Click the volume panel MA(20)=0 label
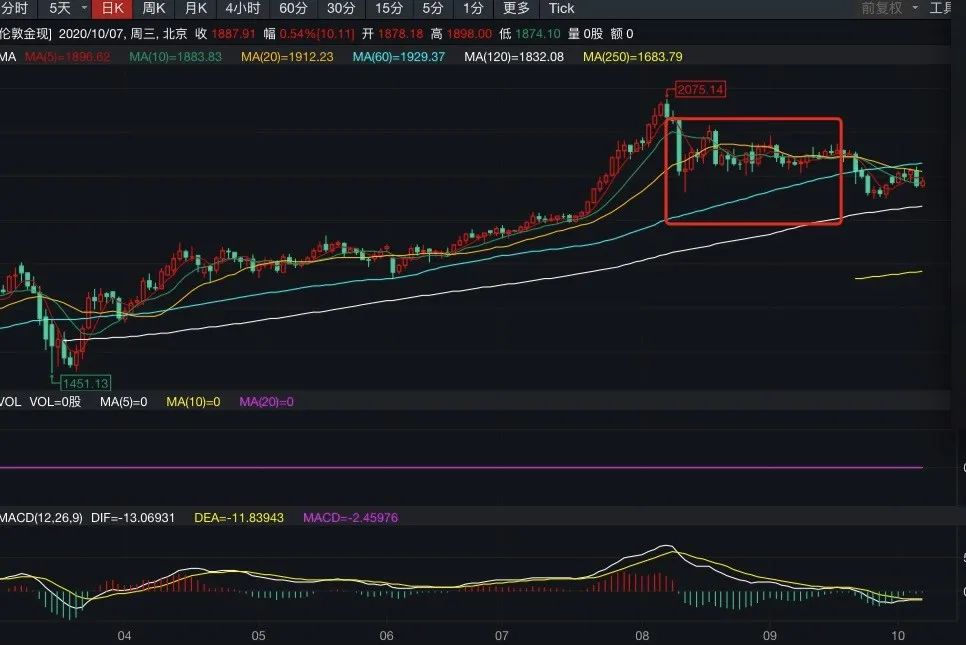Screen dimensions: 966x645 click(x=266, y=402)
